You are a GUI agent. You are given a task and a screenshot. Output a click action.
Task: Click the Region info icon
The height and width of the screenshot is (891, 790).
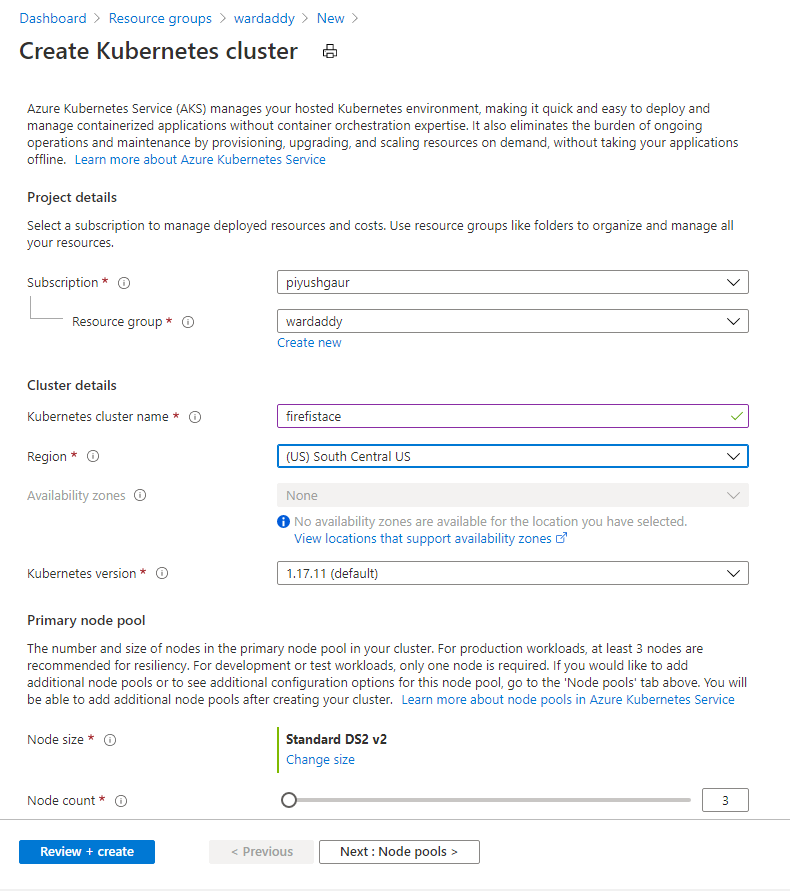point(92,456)
